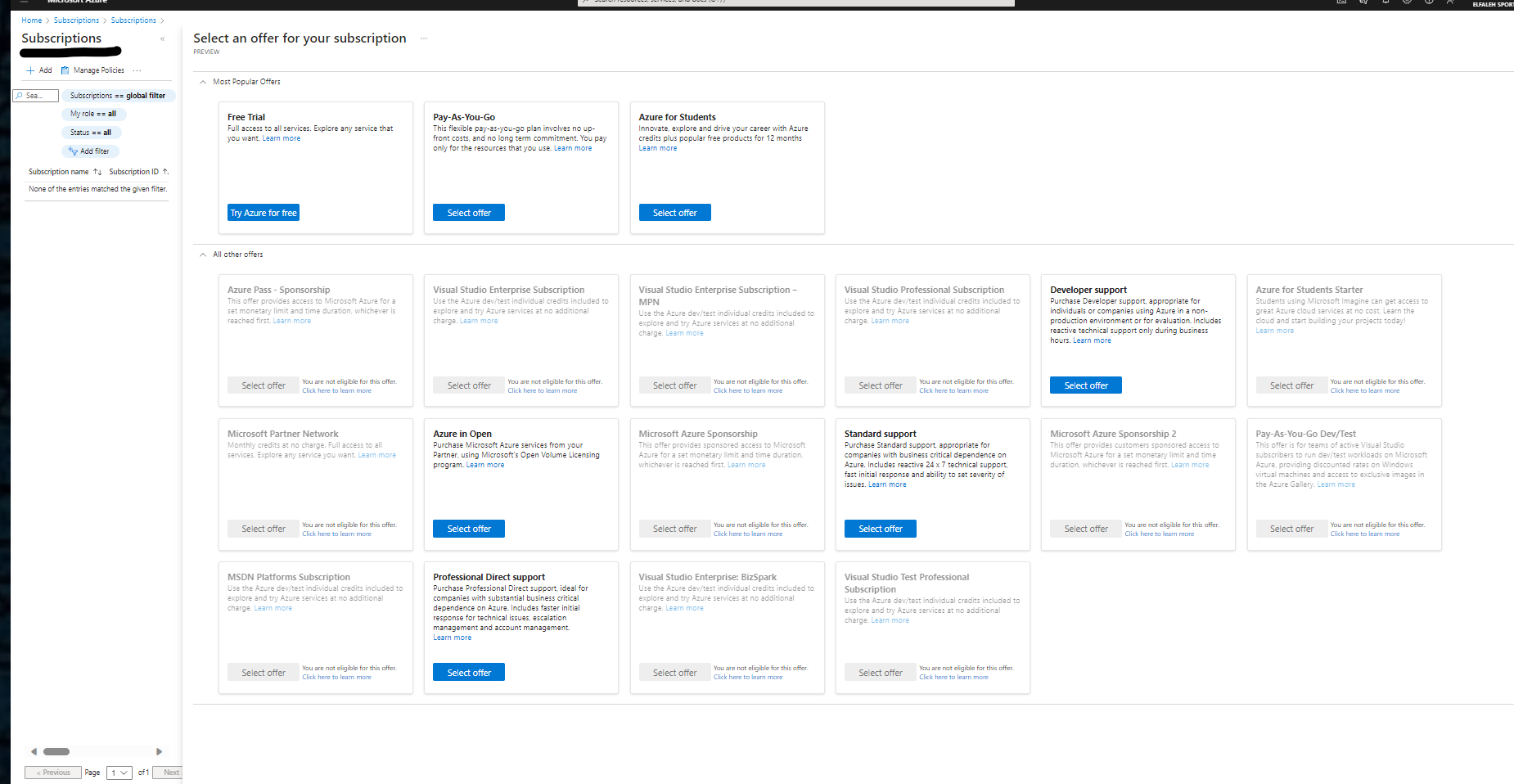The height and width of the screenshot is (784, 1514).
Task: Click eligibility learn more under Azure Pass - Sponsorship
Action: coord(336,390)
